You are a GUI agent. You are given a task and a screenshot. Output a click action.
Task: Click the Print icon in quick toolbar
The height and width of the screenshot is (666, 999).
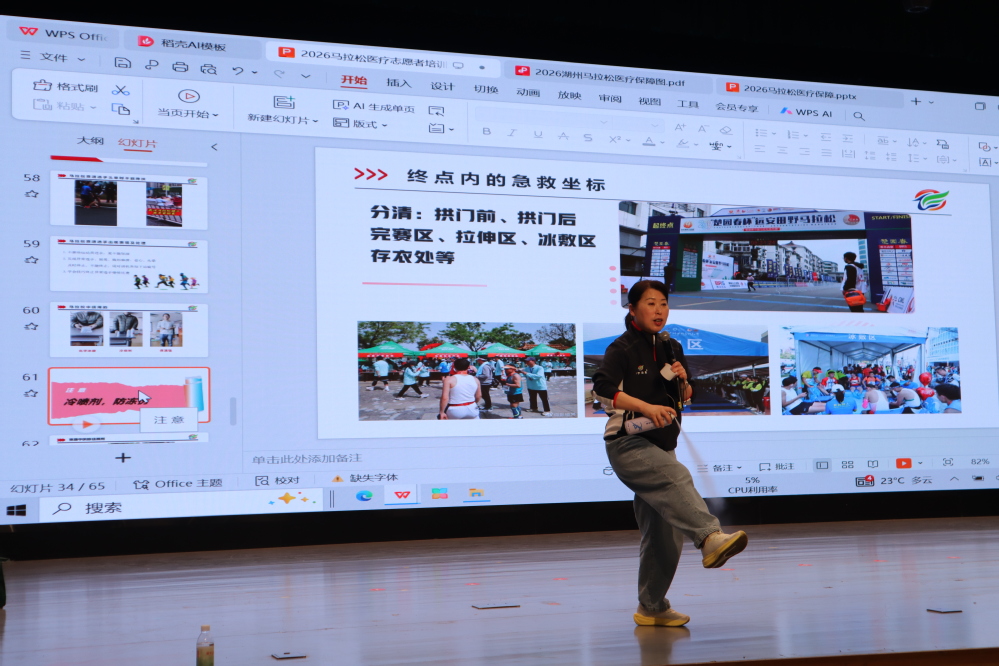coord(180,67)
